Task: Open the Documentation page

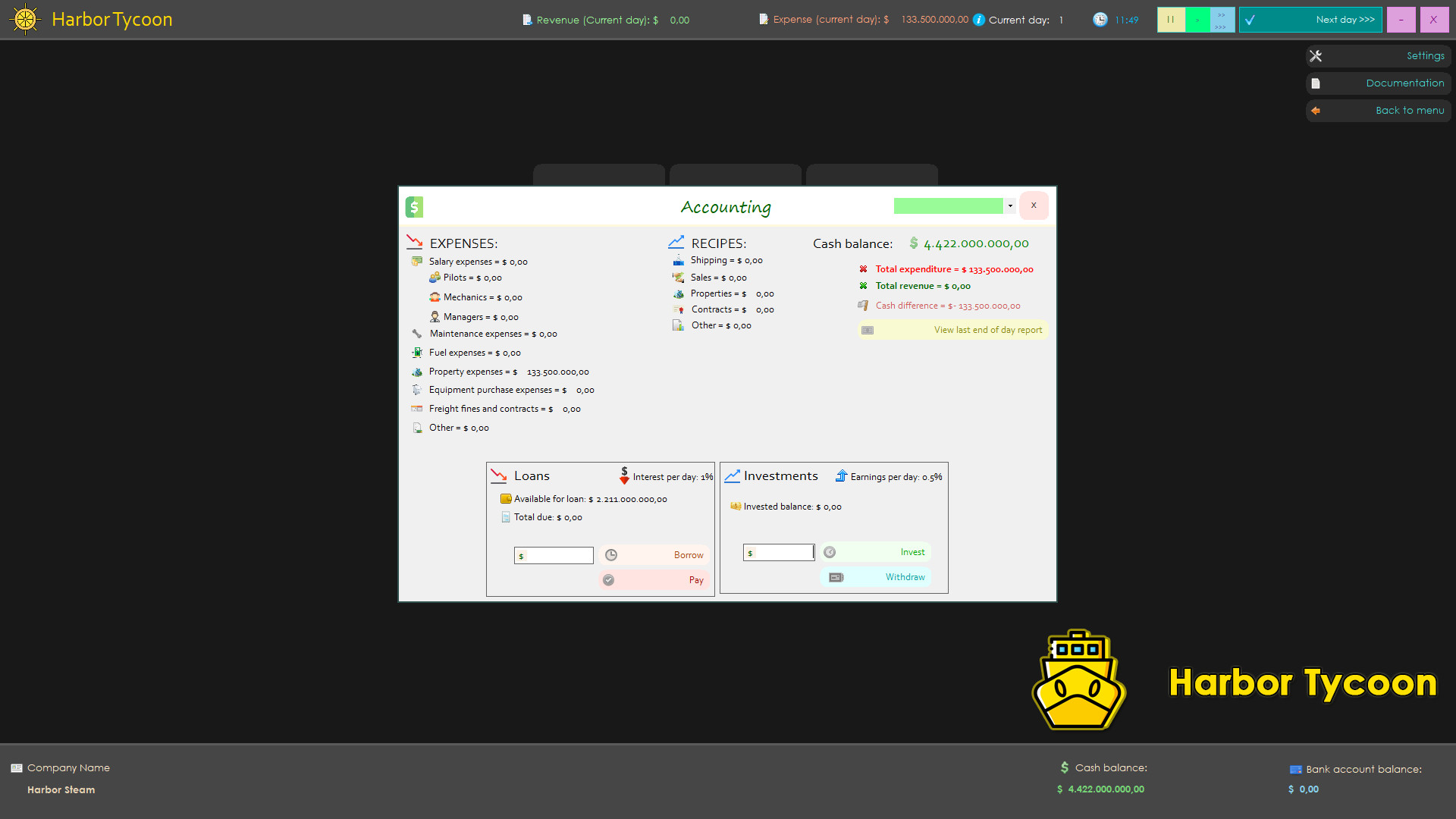Action: click(x=1404, y=83)
